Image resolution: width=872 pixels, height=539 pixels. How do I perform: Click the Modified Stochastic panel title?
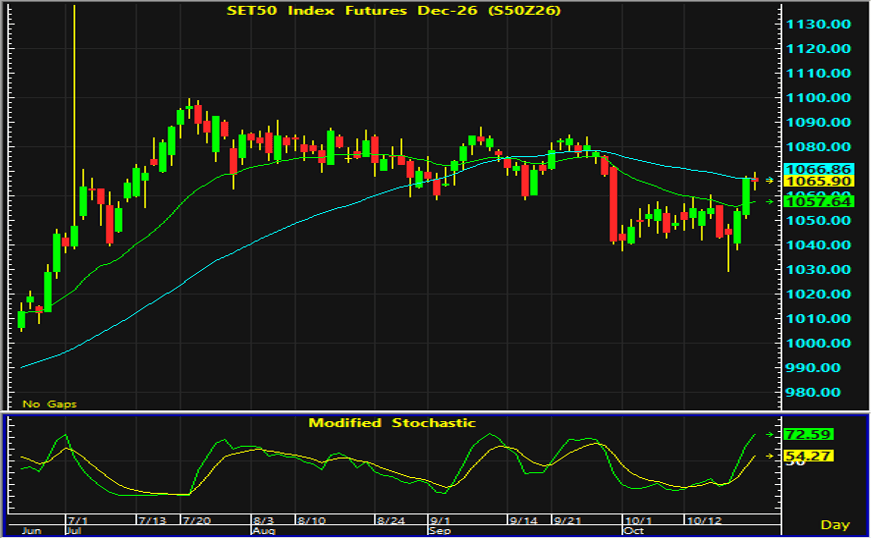392,423
